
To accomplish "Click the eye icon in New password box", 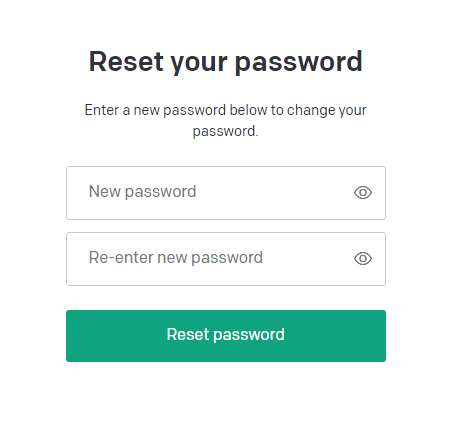I will point(363,193).
